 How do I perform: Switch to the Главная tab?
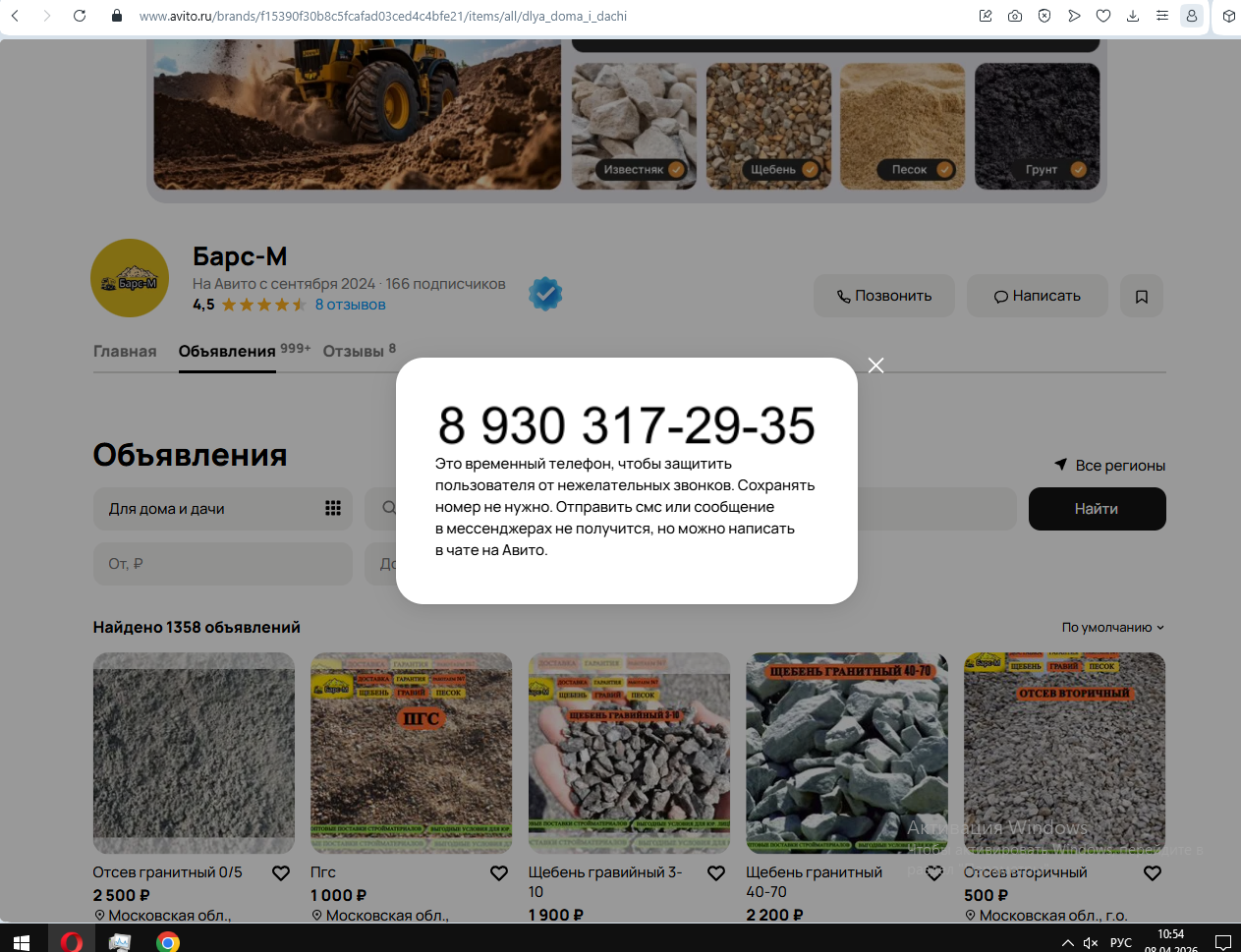click(125, 352)
